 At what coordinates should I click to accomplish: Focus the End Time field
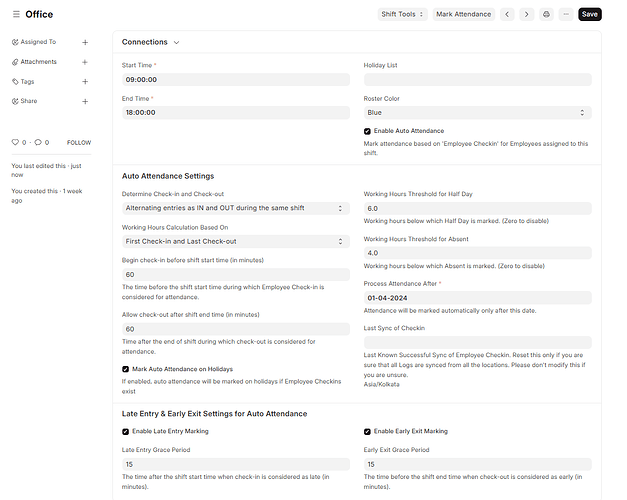(236, 113)
